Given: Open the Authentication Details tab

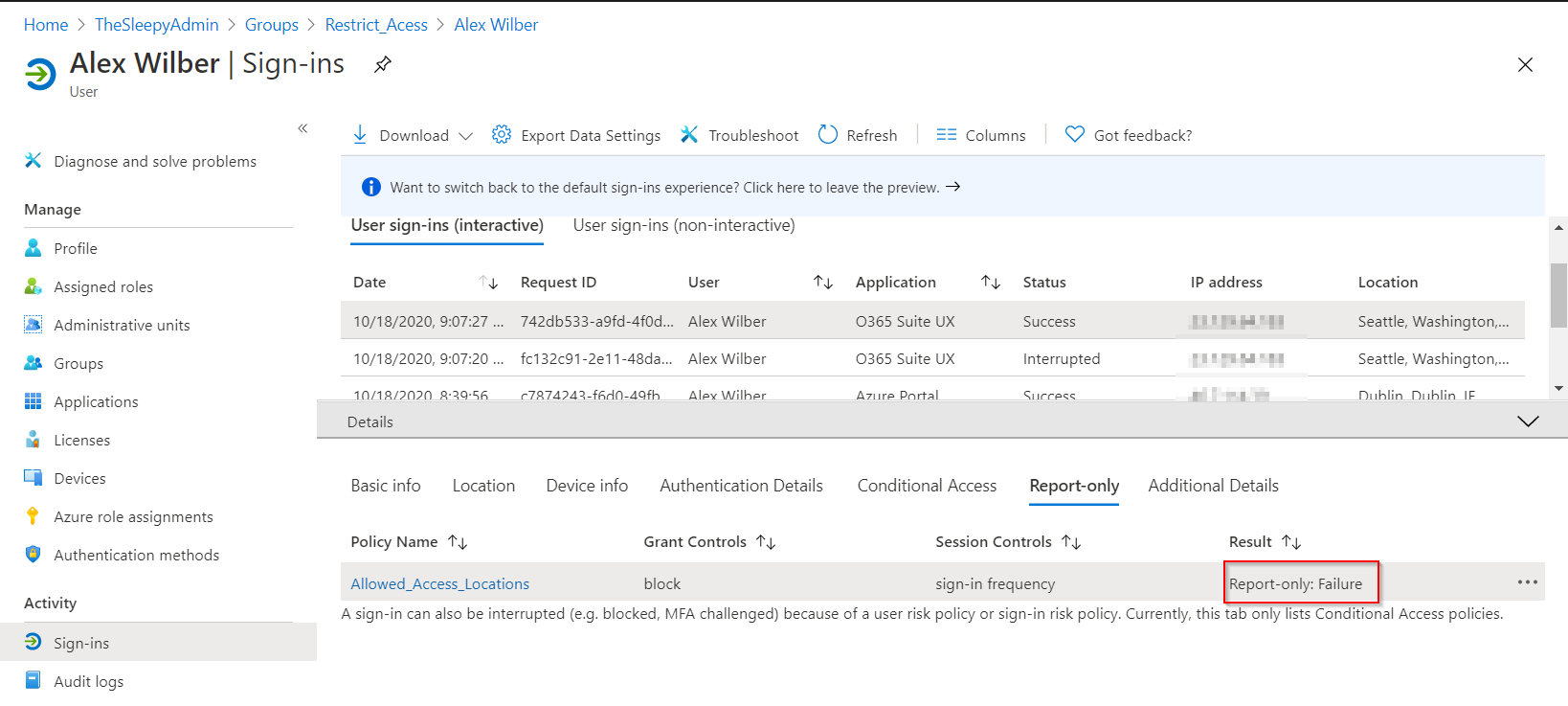Looking at the screenshot, I should [x=741, y=486].
